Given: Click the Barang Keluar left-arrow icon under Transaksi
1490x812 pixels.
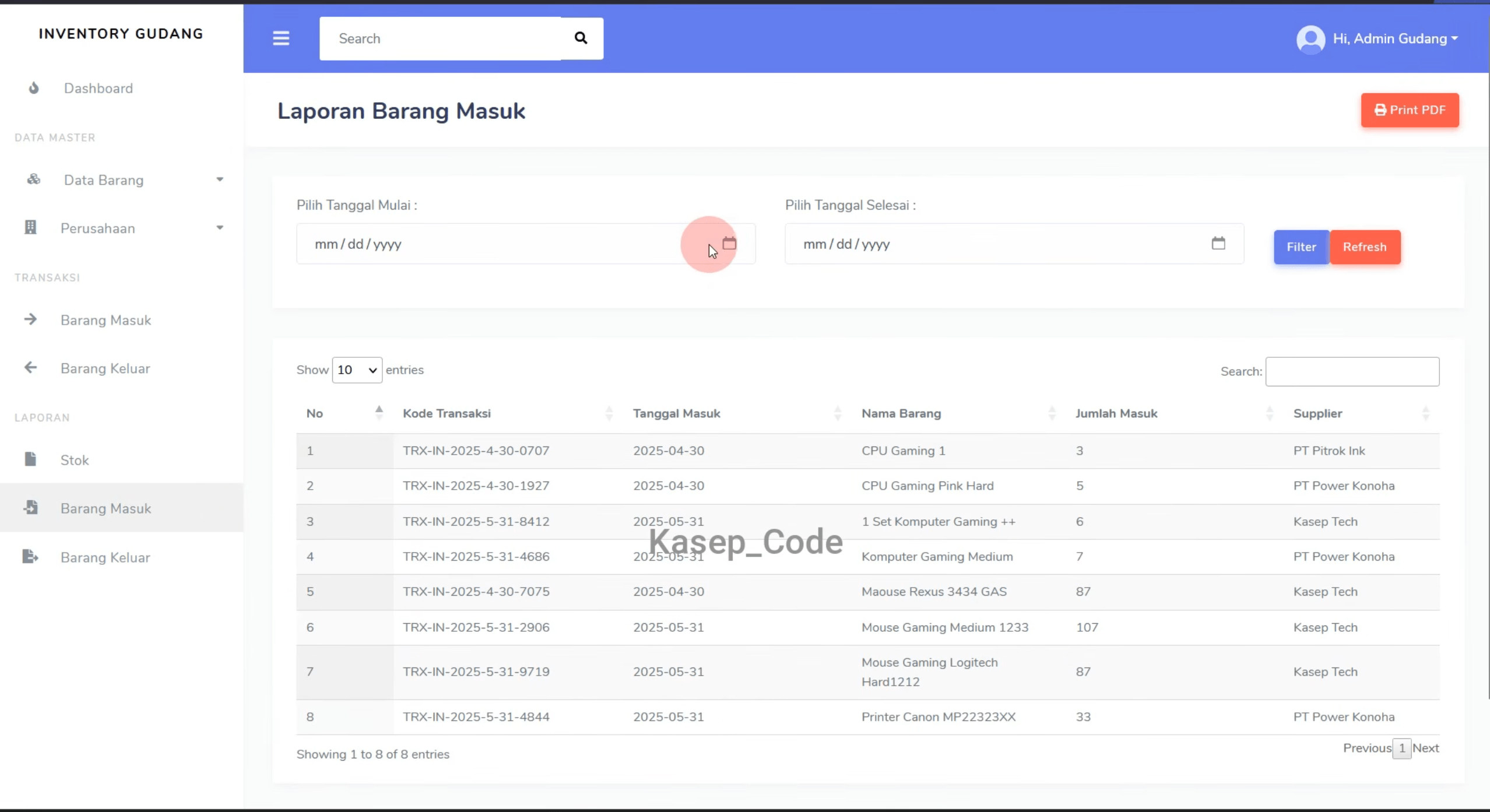Looking at the screenshot, I should [30, 367].
